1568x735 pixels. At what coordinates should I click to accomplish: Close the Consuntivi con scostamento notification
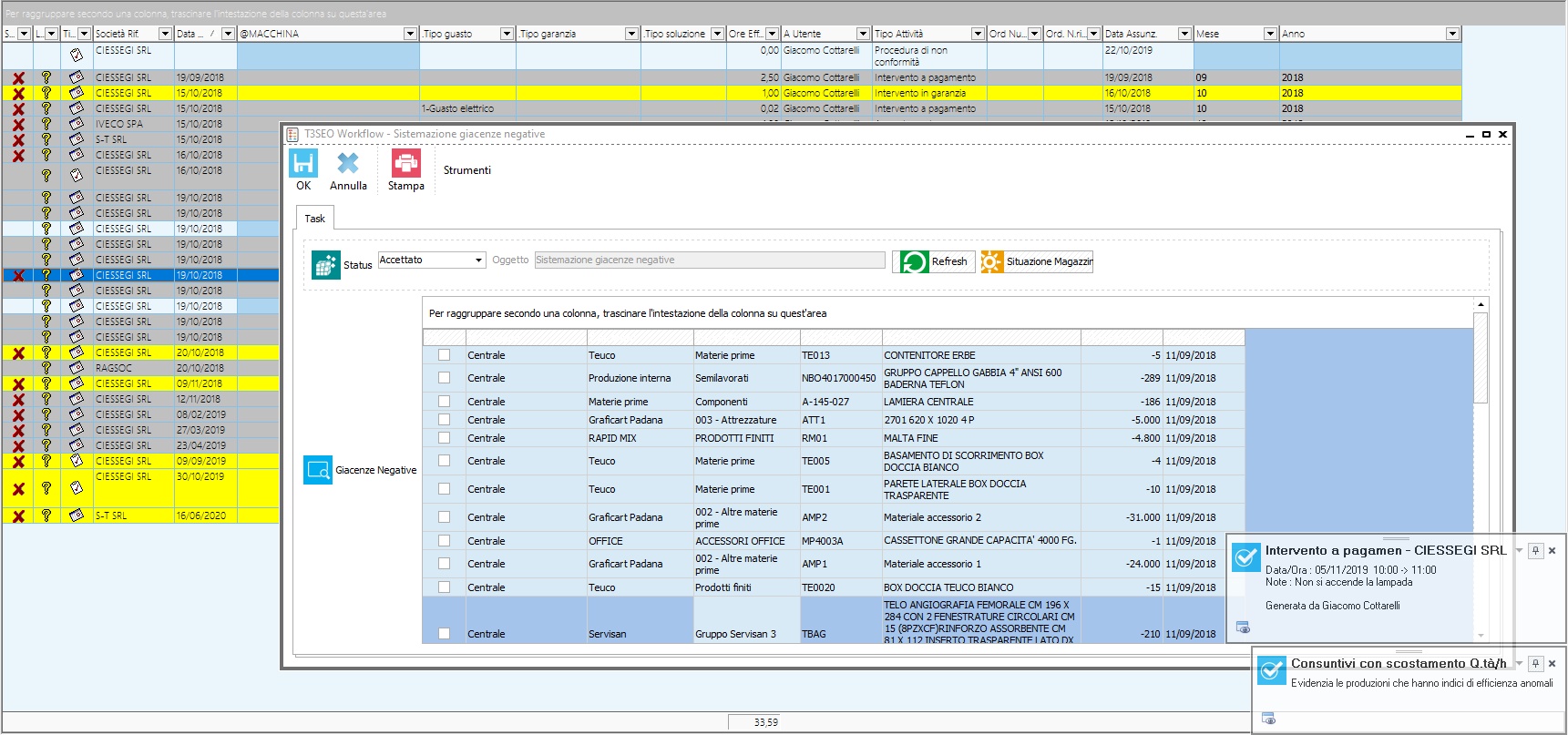(1552, 664)
